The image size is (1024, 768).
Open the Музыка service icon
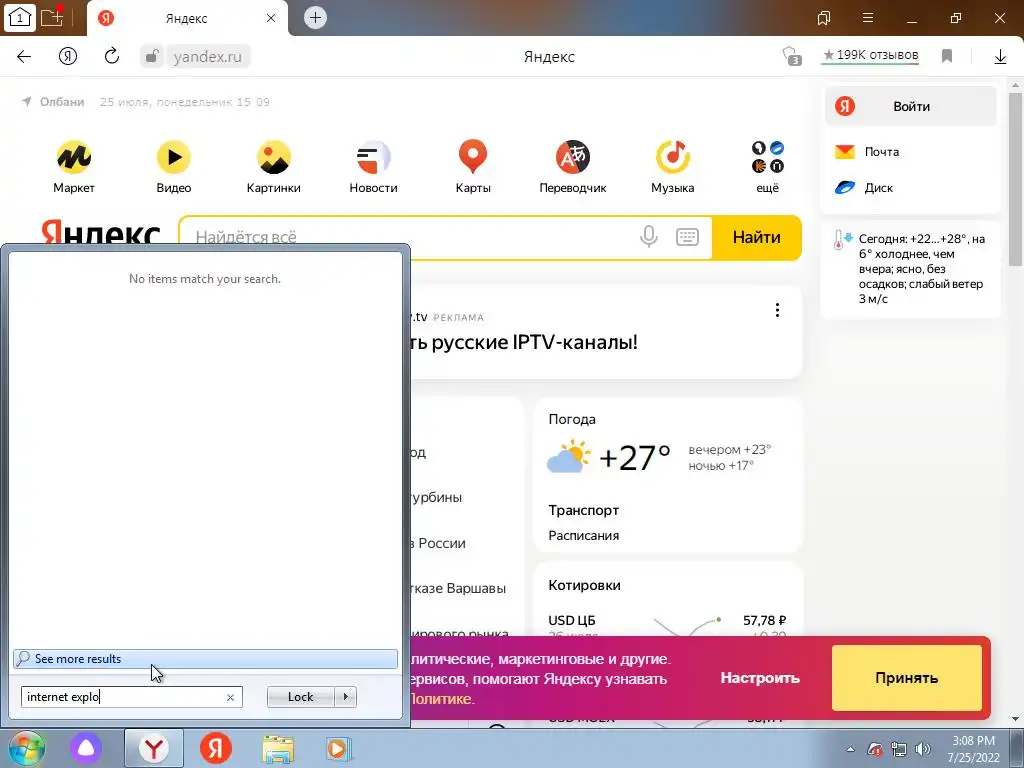673,157
